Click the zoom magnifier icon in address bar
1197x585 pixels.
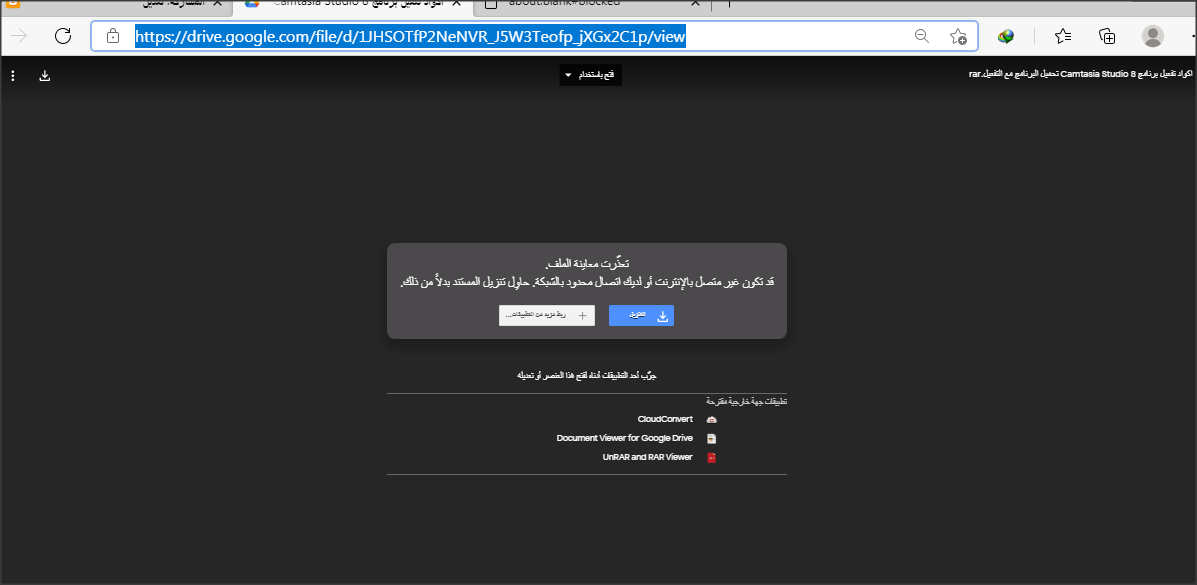point(921,36)
